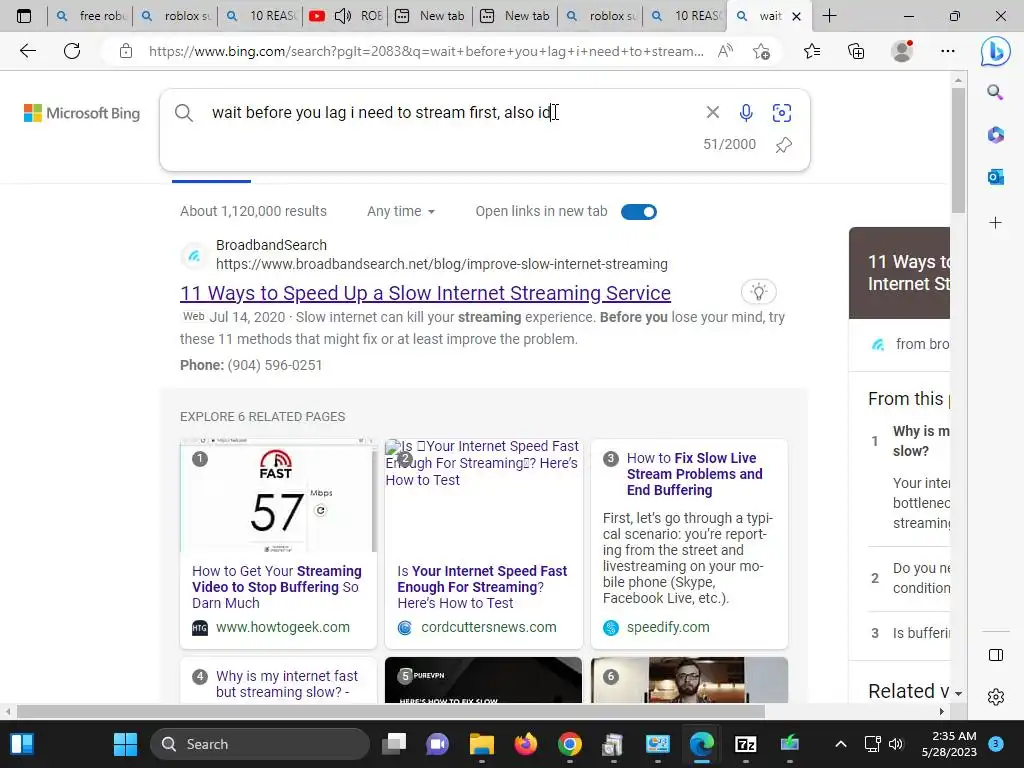Pin the search box
1024x768 pixels.
784,144
